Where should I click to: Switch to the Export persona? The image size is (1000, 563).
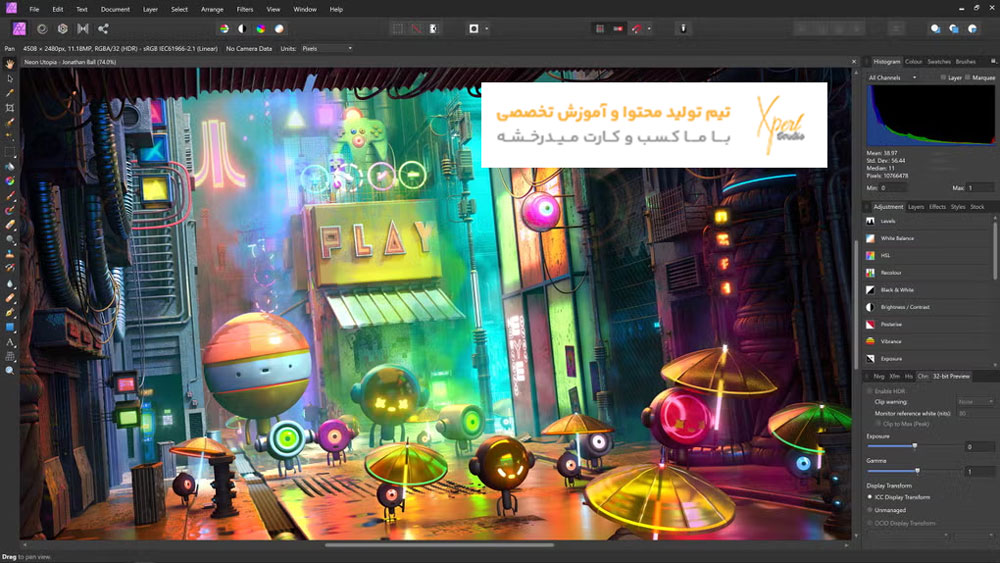103,29
